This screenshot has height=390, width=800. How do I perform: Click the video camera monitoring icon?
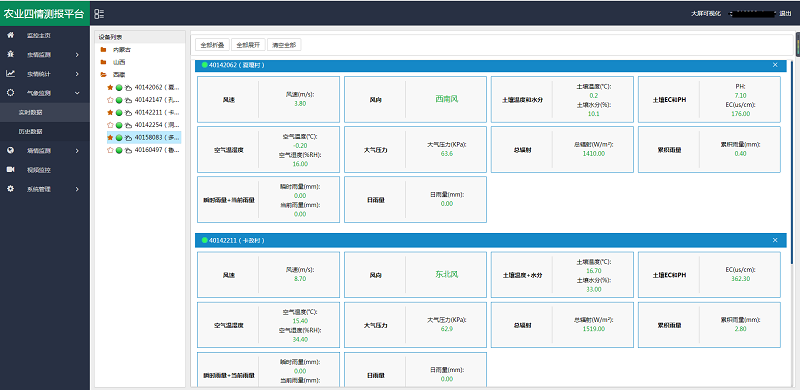pyautogui.click(x=11, y=169)
